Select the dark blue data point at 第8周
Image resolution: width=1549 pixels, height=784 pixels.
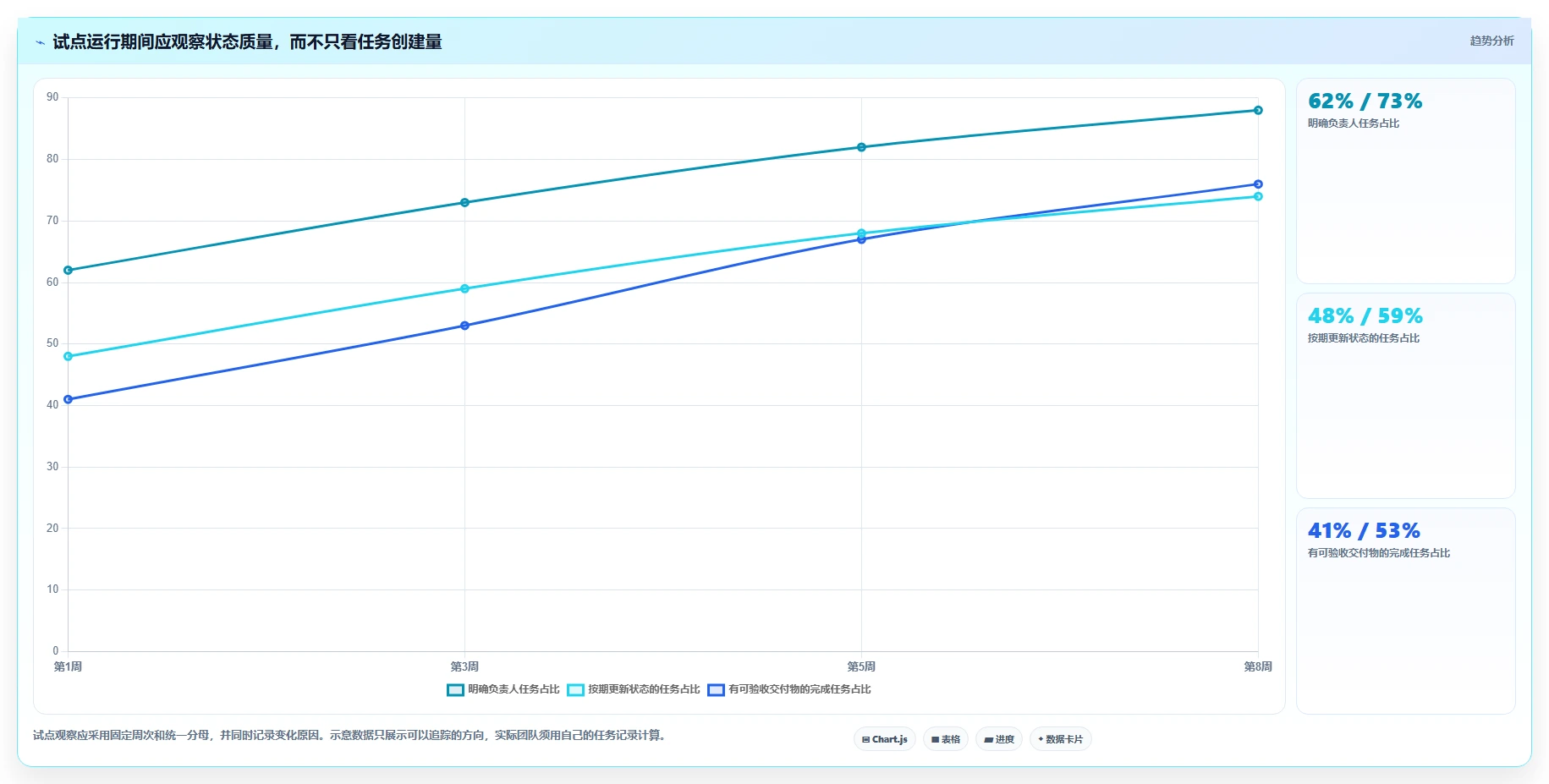pos(1258,184)
